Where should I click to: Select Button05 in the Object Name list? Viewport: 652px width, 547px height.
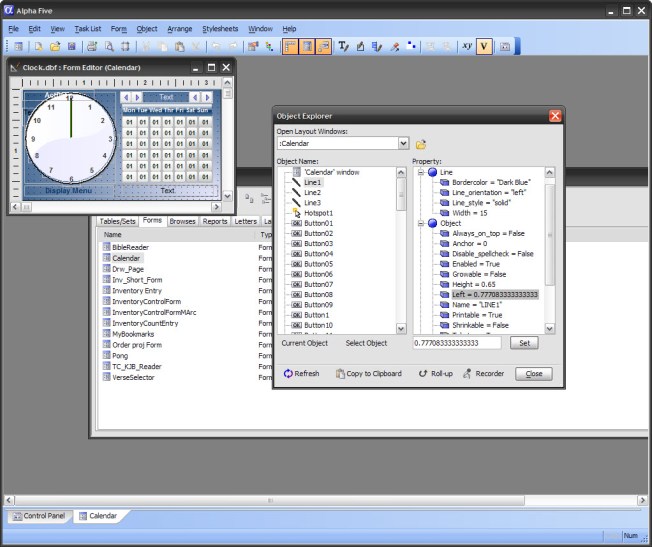click(318, 264)
